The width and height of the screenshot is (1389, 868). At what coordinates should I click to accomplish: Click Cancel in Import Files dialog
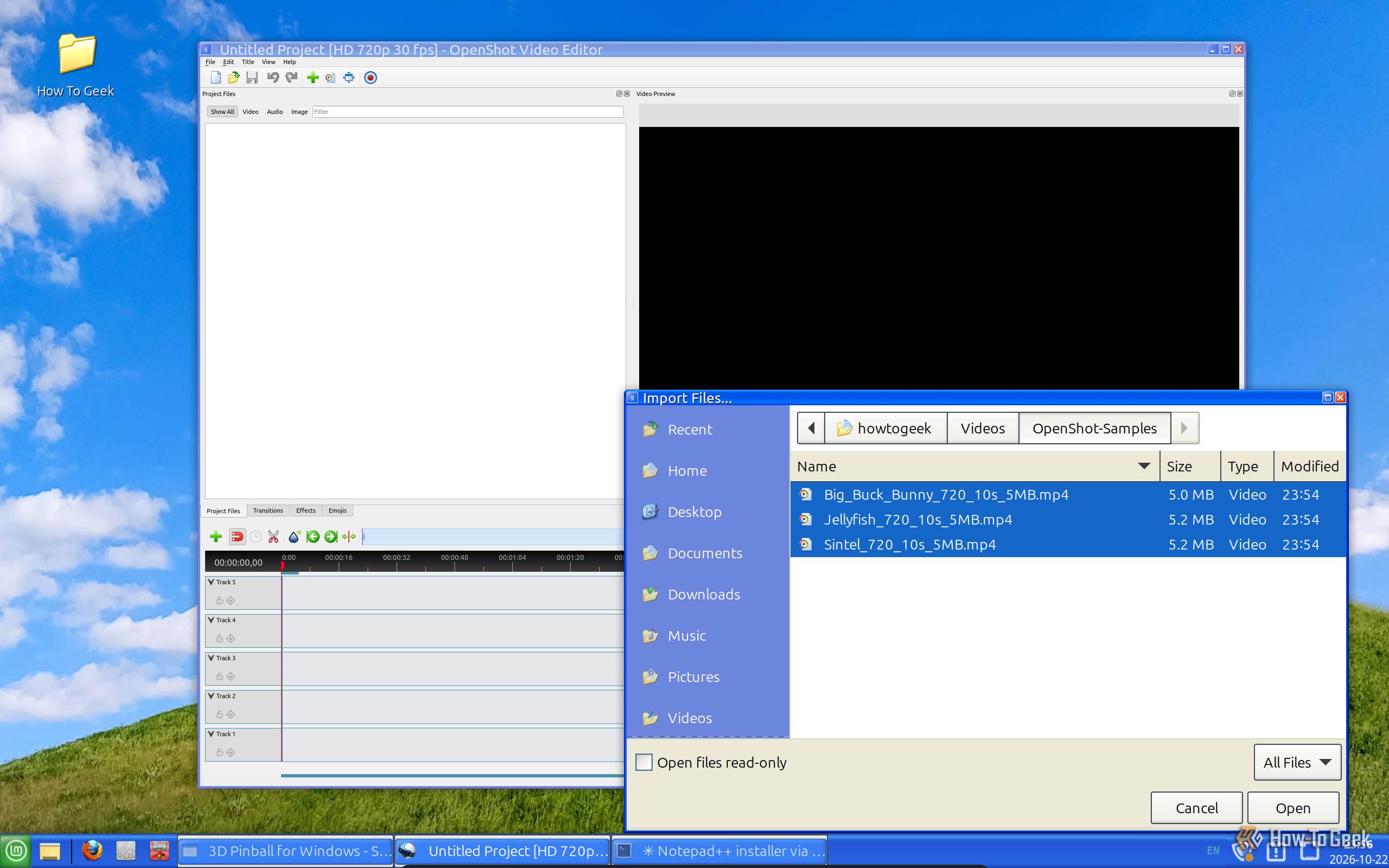[1197, 808]
